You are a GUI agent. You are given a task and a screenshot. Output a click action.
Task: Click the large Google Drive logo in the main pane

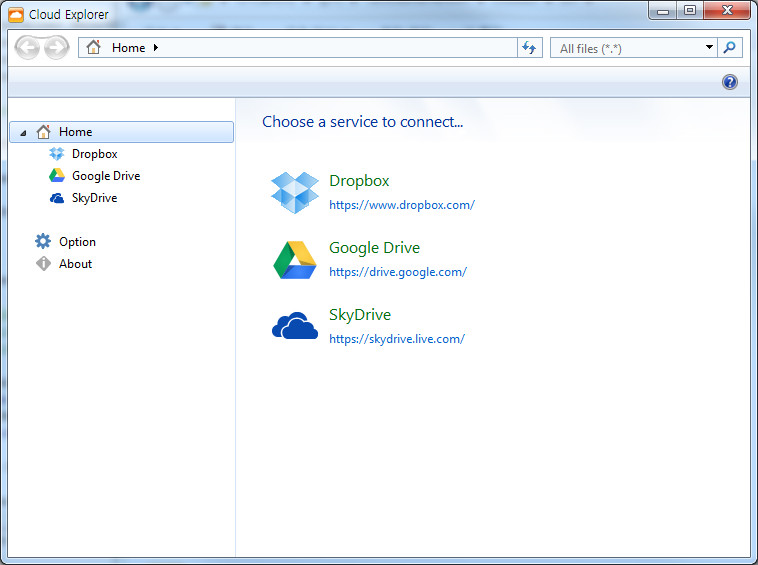(295, 260)
